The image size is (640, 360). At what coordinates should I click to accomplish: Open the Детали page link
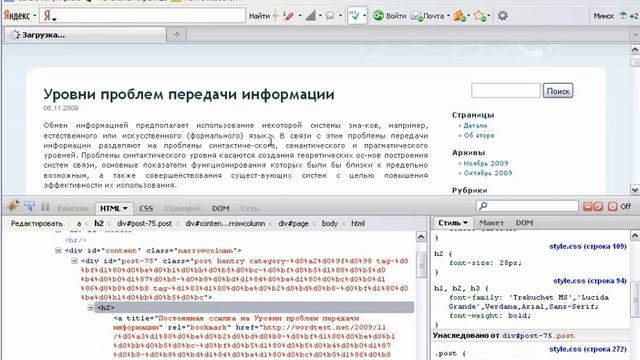(475, 126)
